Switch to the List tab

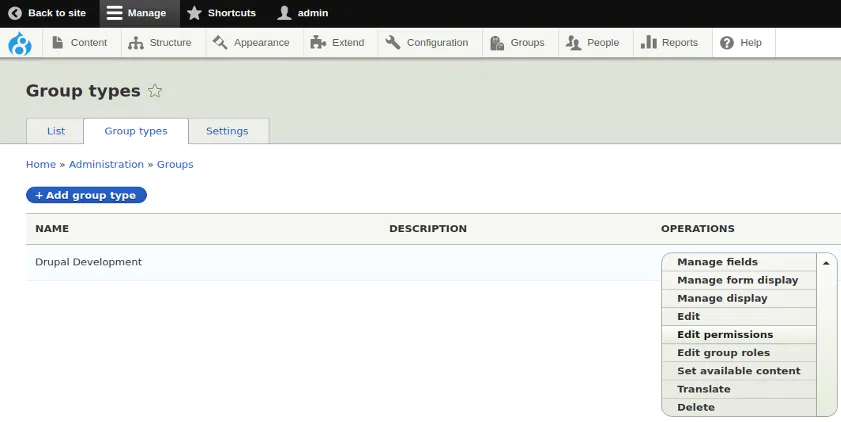55,131
